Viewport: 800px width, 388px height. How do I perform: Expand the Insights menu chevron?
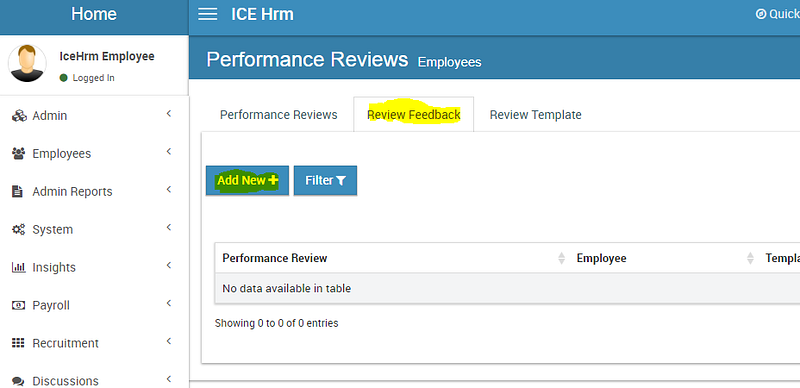(x=169, y=265)
